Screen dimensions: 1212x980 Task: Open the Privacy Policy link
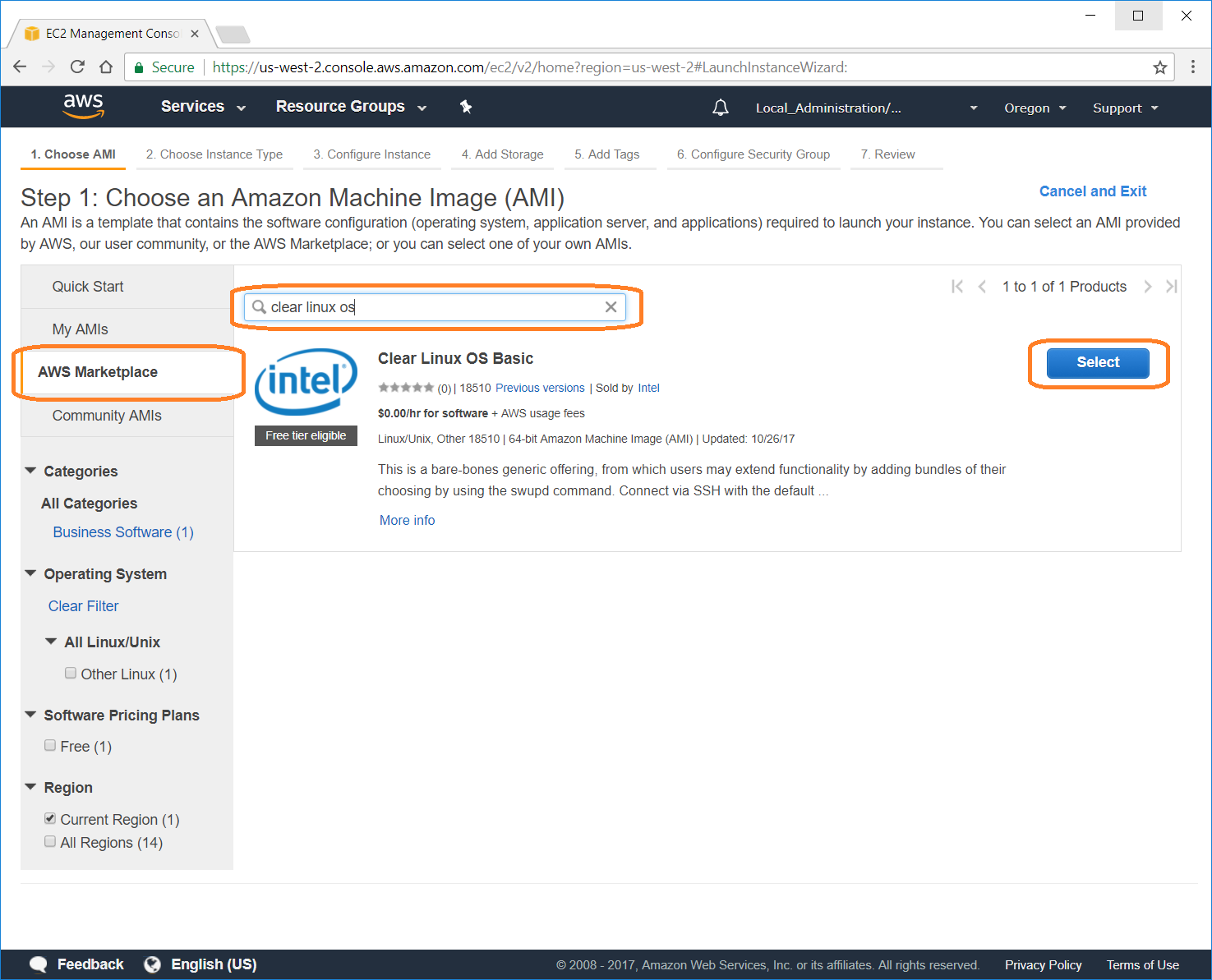pos(1043,965)
